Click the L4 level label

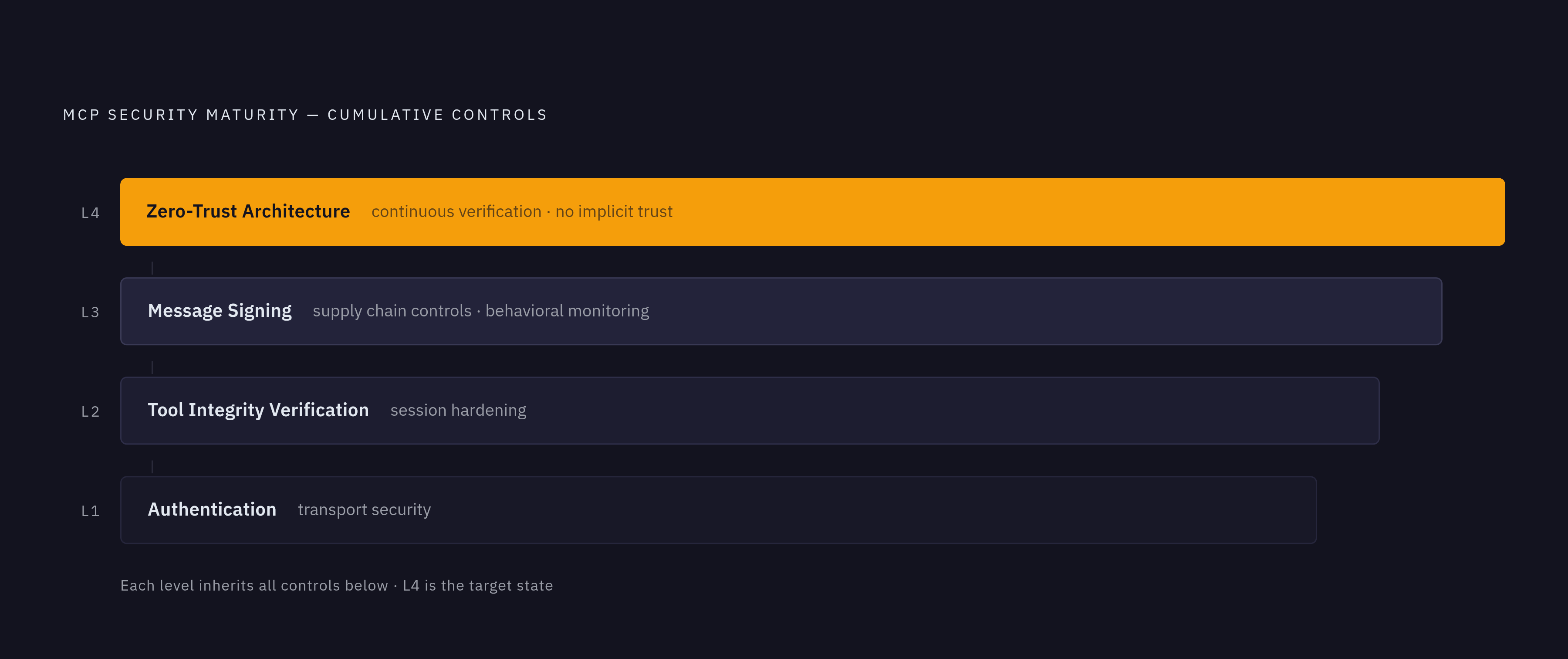coord(90,213)
